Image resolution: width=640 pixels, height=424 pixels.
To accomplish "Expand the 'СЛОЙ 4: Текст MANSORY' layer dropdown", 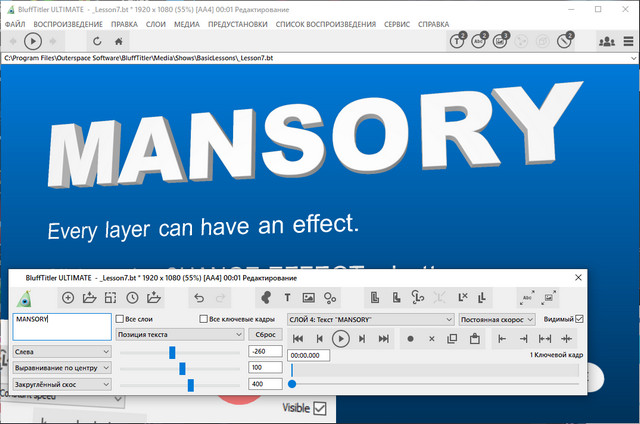I will [370, 319].
